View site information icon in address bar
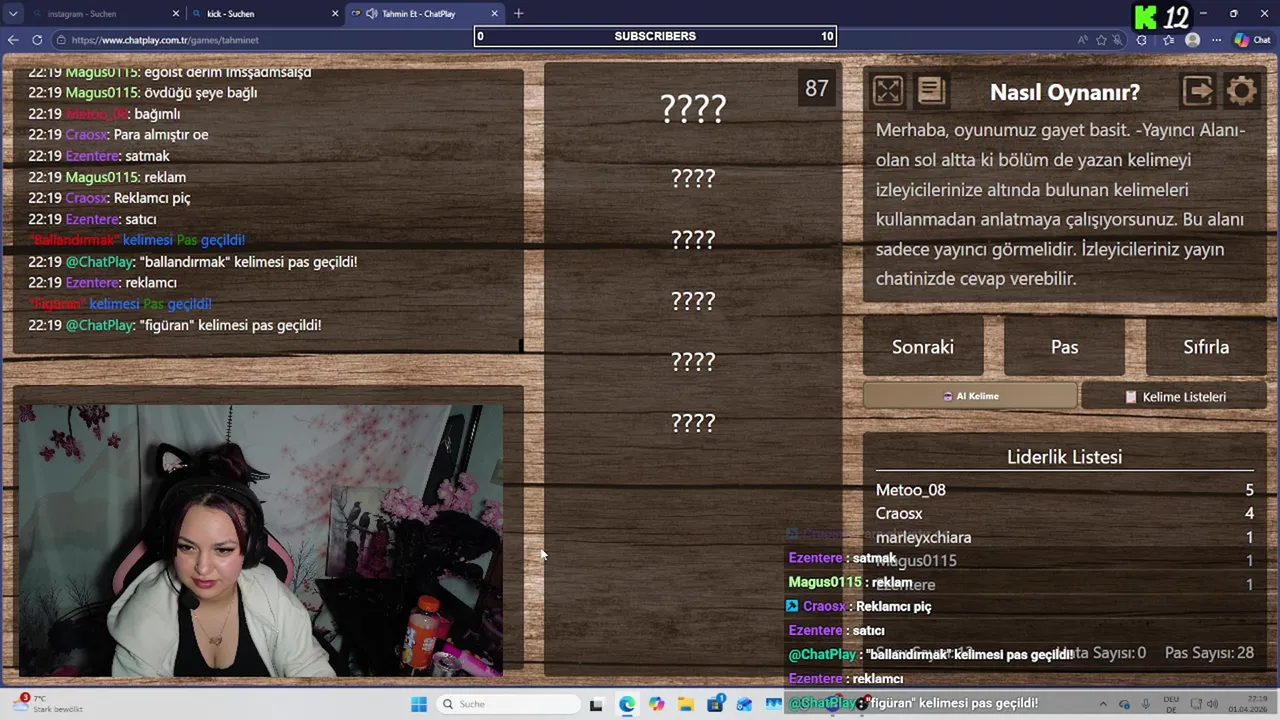 click(61, 40)
